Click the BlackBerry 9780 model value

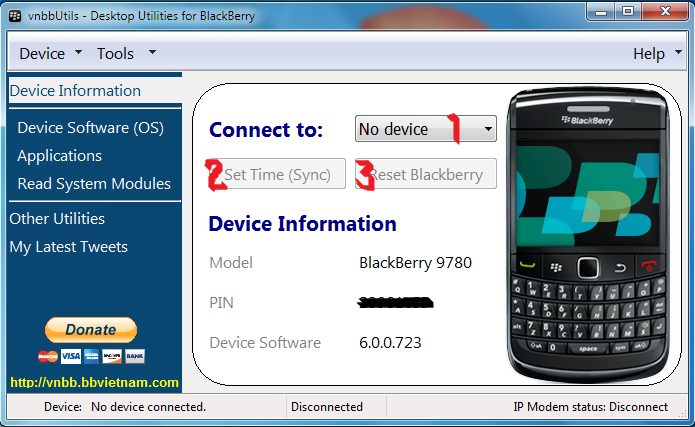pos(415,263)
